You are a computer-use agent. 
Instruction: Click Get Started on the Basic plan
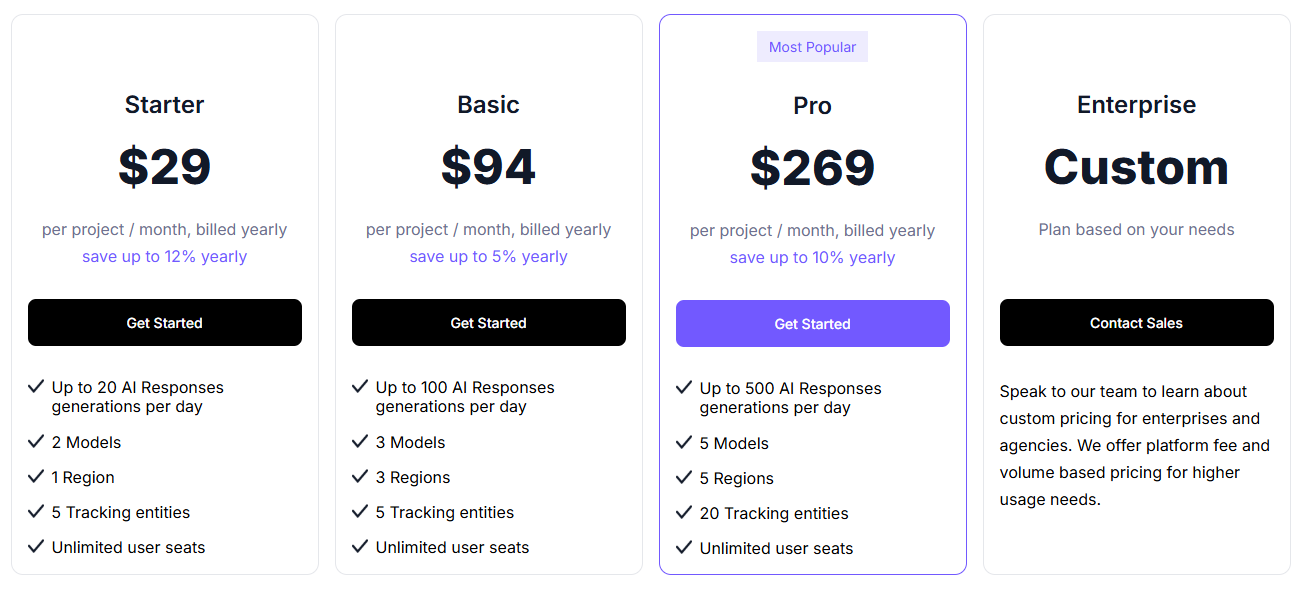tap(488, 322)
